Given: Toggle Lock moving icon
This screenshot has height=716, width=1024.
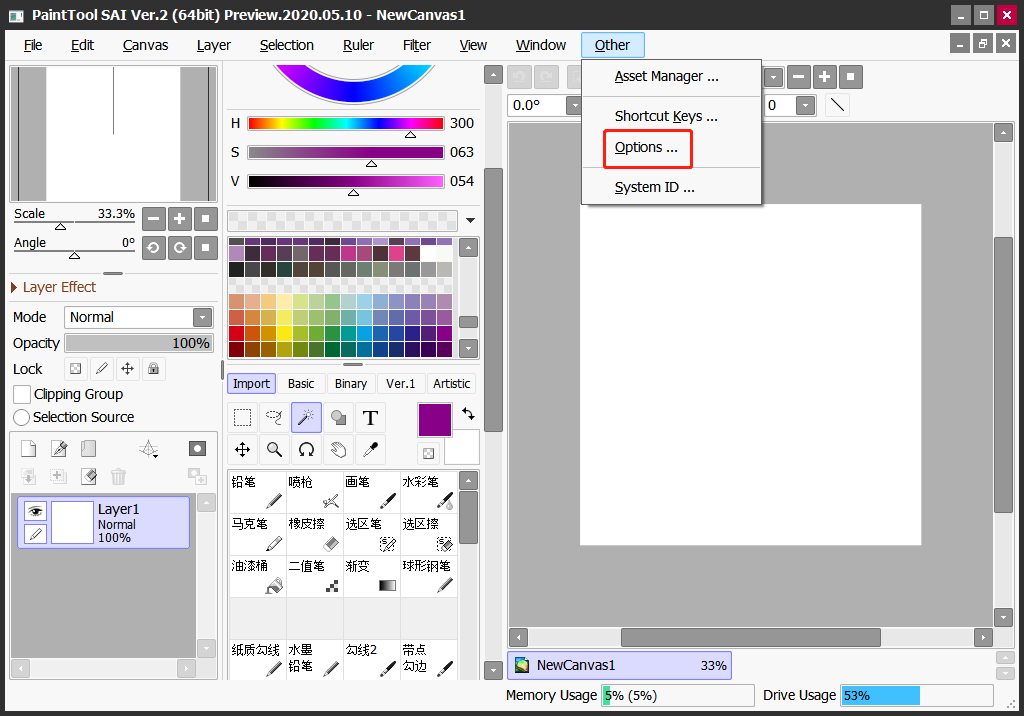Looking at the screenshot, I should [127, 368].
